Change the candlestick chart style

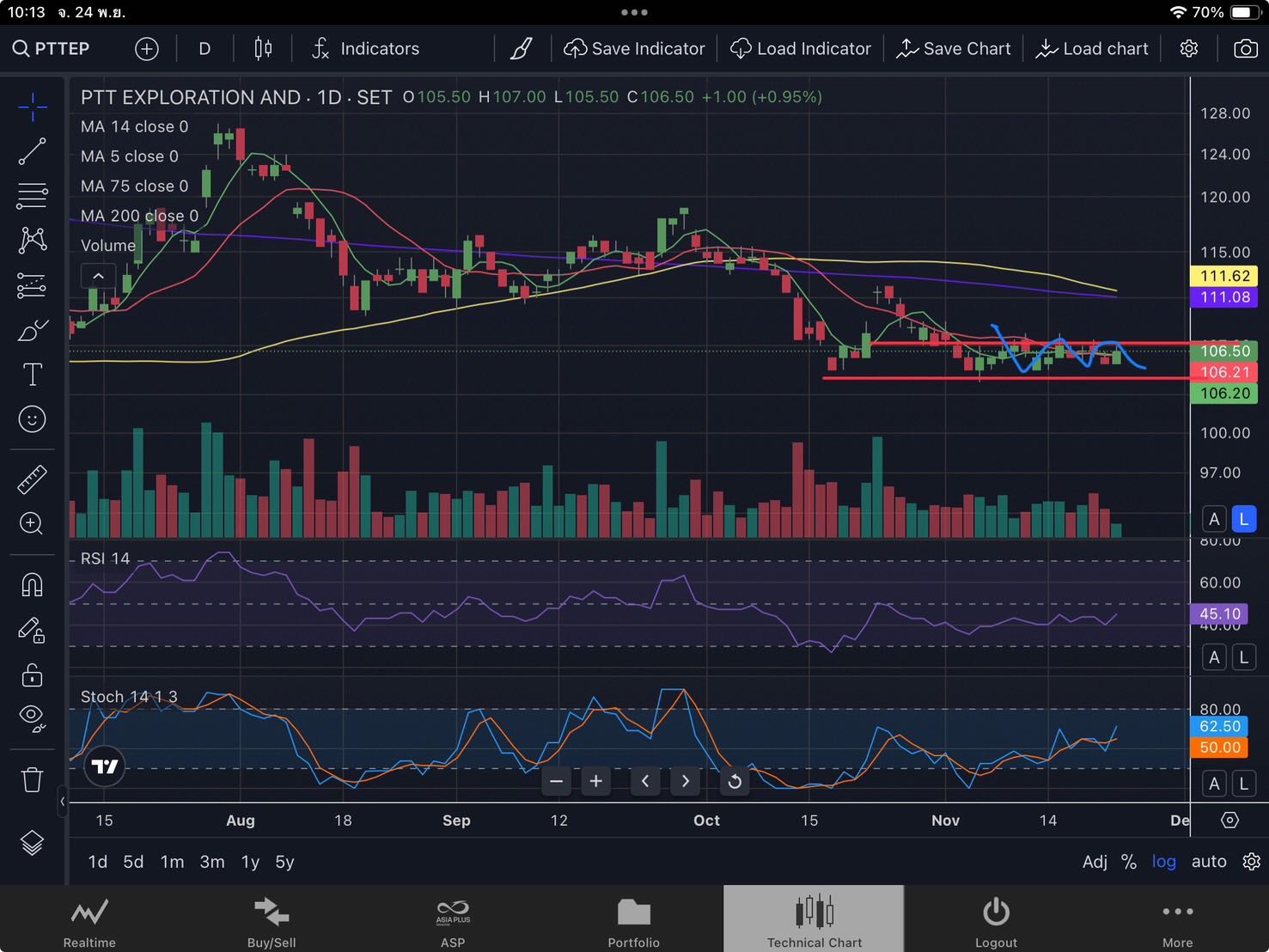[263, 49]
